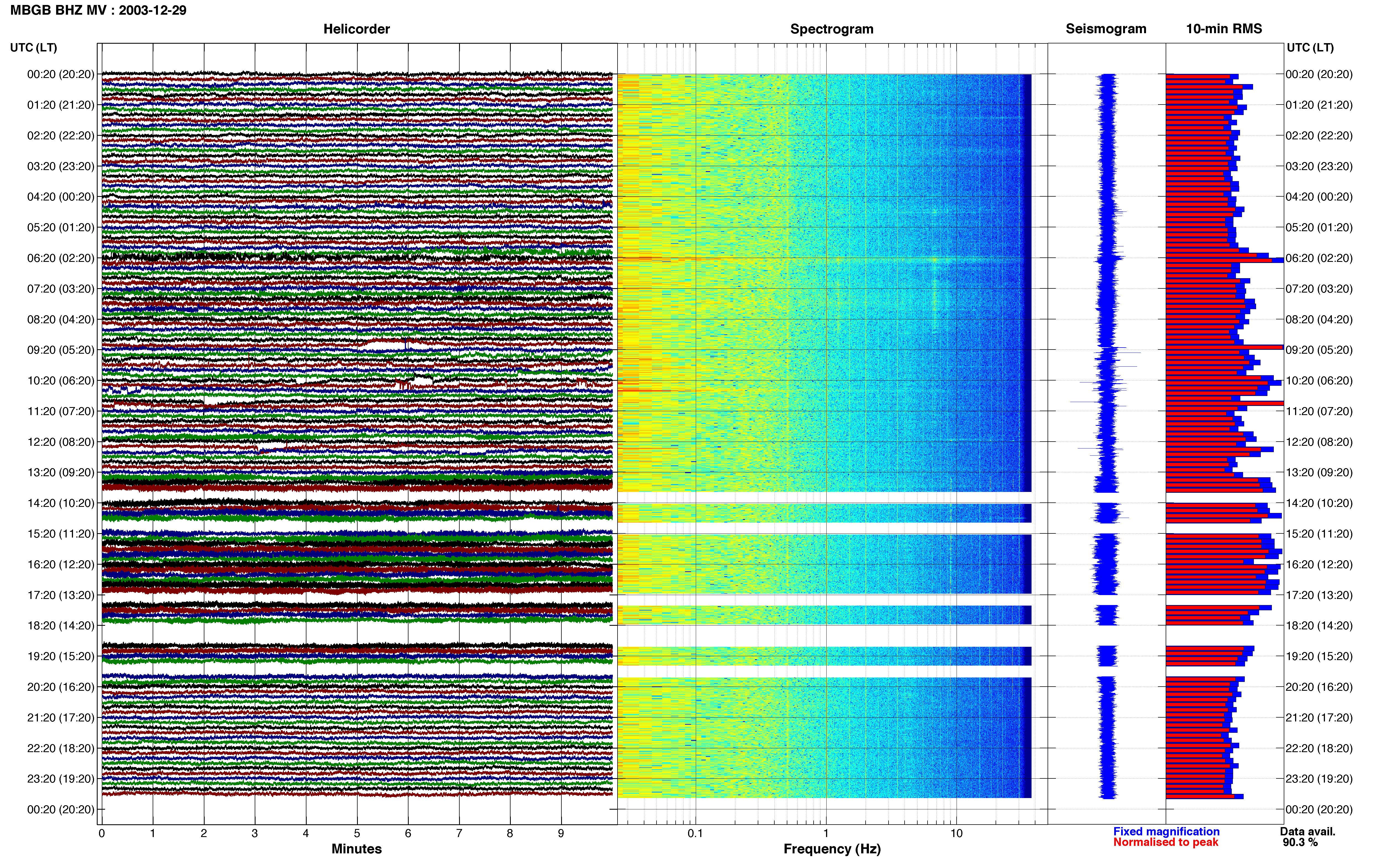Click the 'Data avail.' label
Image resolution: width=1388 pixels, height=868 pixels.
click(1308, 831)
